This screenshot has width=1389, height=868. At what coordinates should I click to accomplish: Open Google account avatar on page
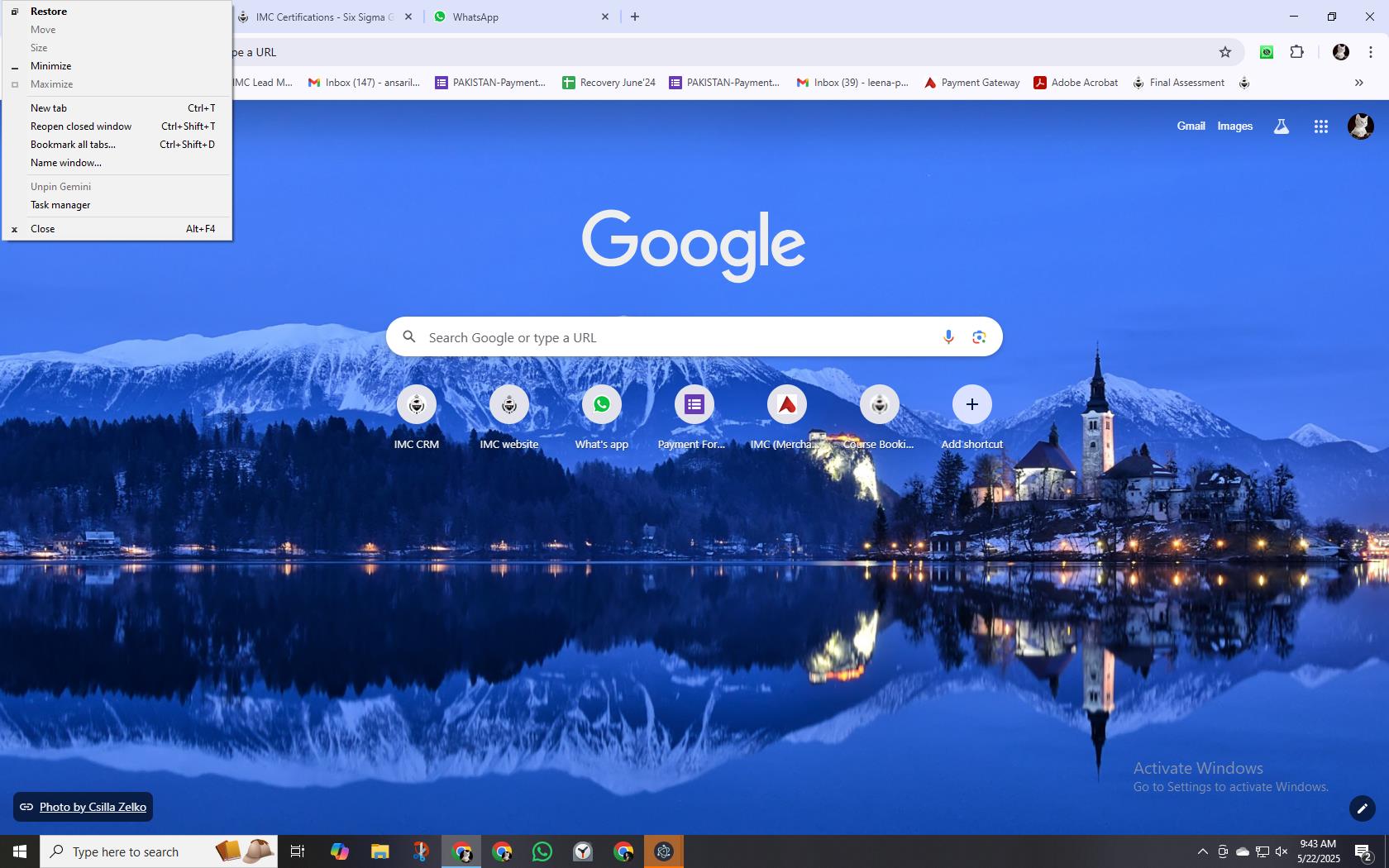click(x=1360, y=126)
